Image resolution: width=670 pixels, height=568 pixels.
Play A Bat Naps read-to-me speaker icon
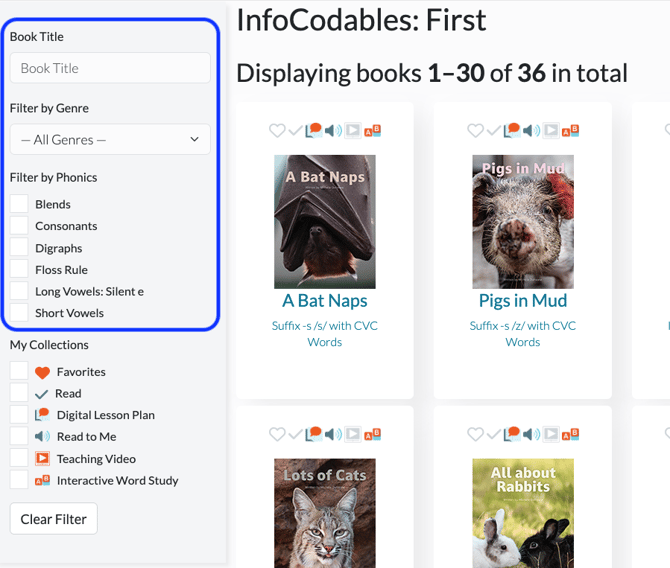tap(333, 130)
